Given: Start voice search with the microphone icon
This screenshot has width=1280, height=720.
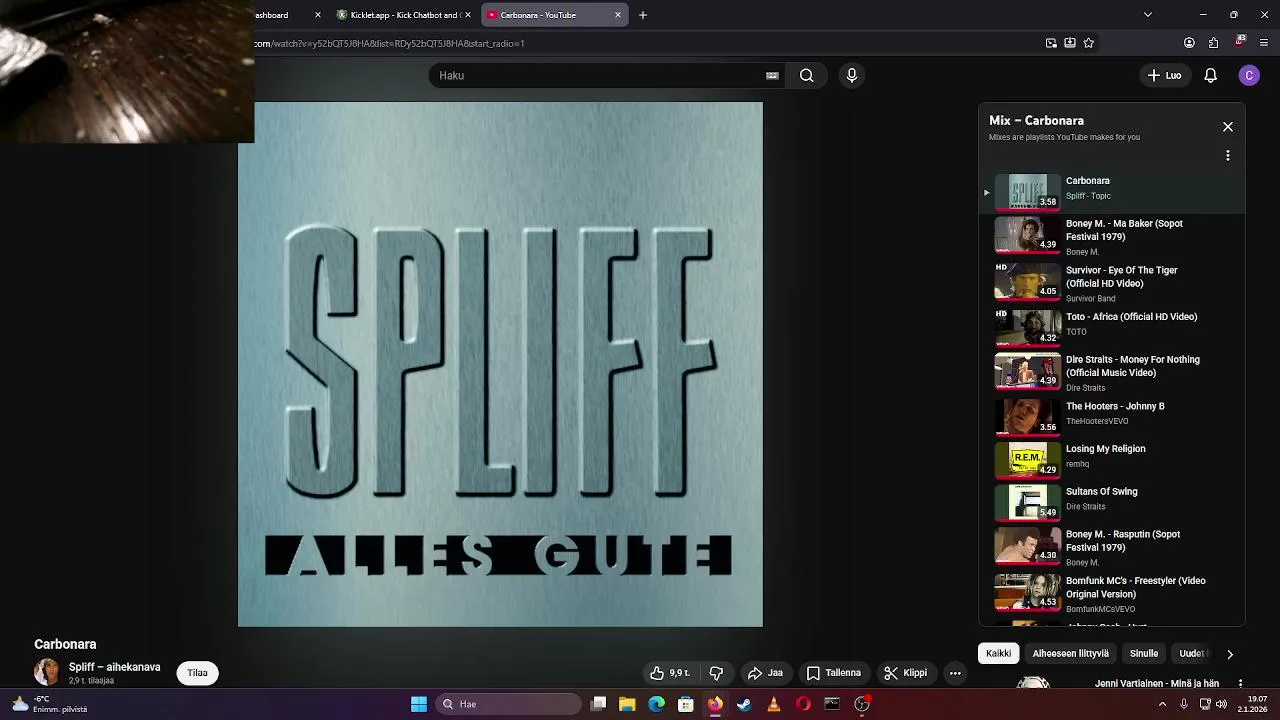Looking at the screenshot, I should 851,75.
